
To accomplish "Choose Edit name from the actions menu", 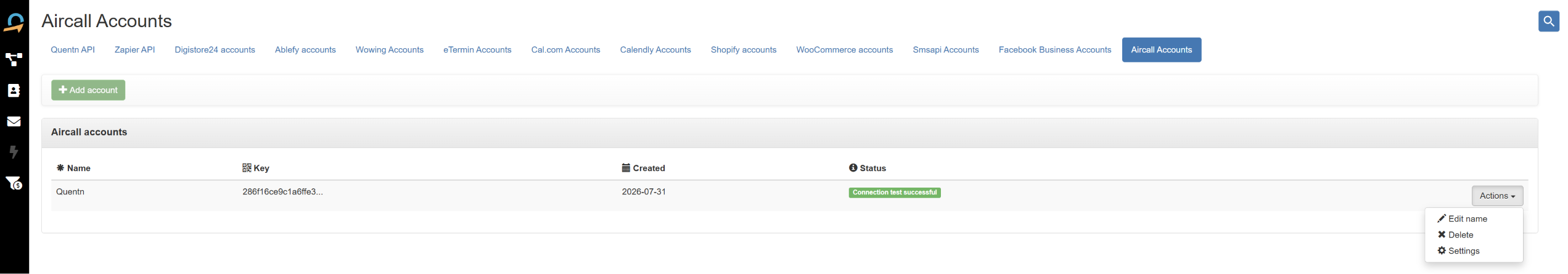I will pyautogui.click(x=1462, y=218).
